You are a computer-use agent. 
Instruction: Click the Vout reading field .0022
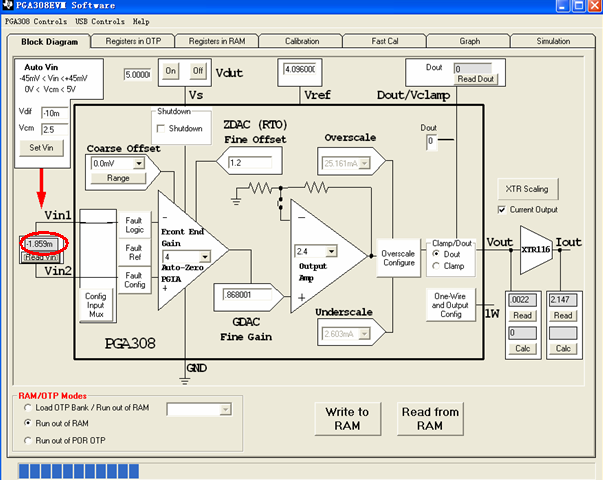click(522, 300)
